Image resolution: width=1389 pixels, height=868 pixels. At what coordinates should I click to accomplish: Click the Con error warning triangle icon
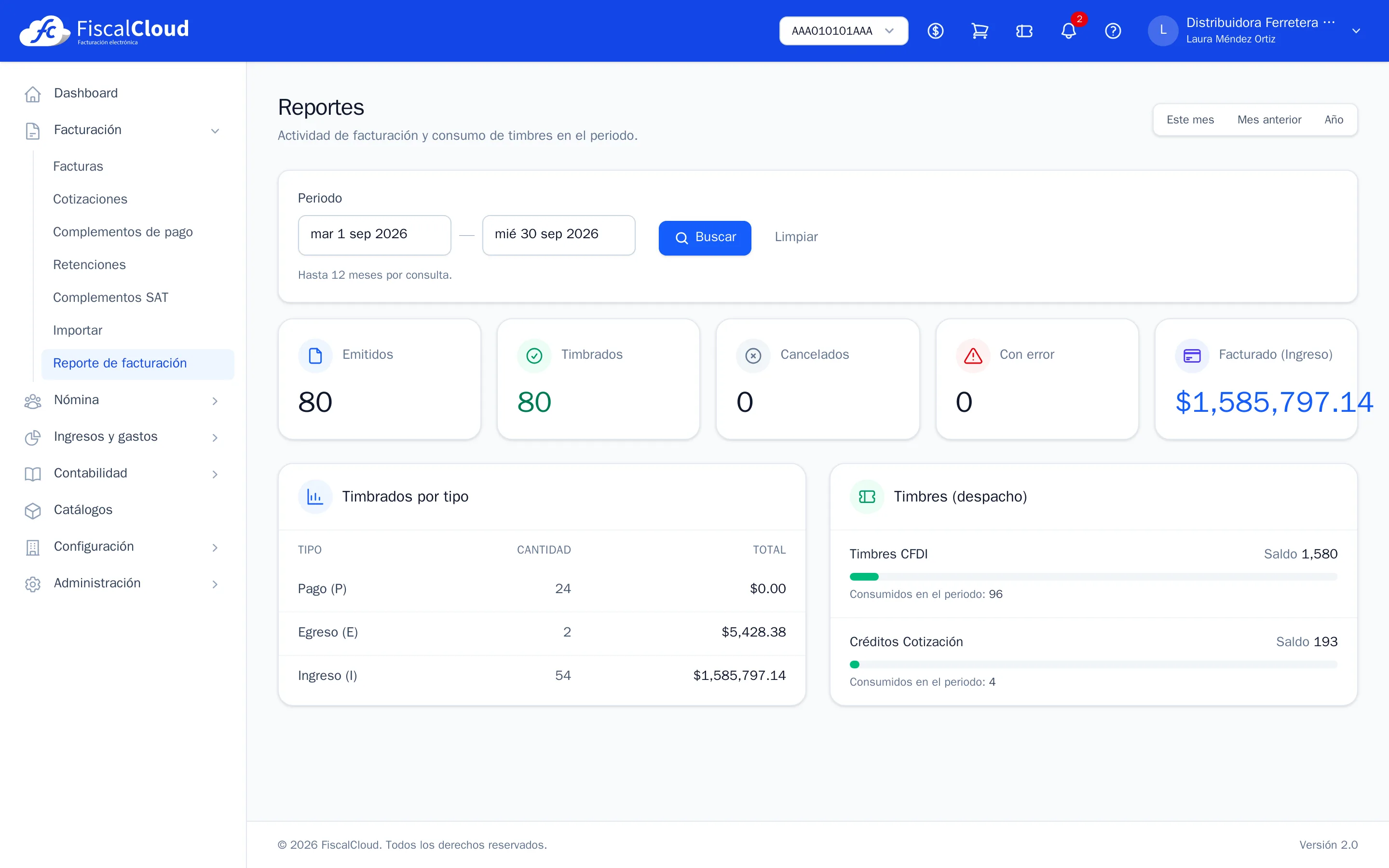point(973,355)
